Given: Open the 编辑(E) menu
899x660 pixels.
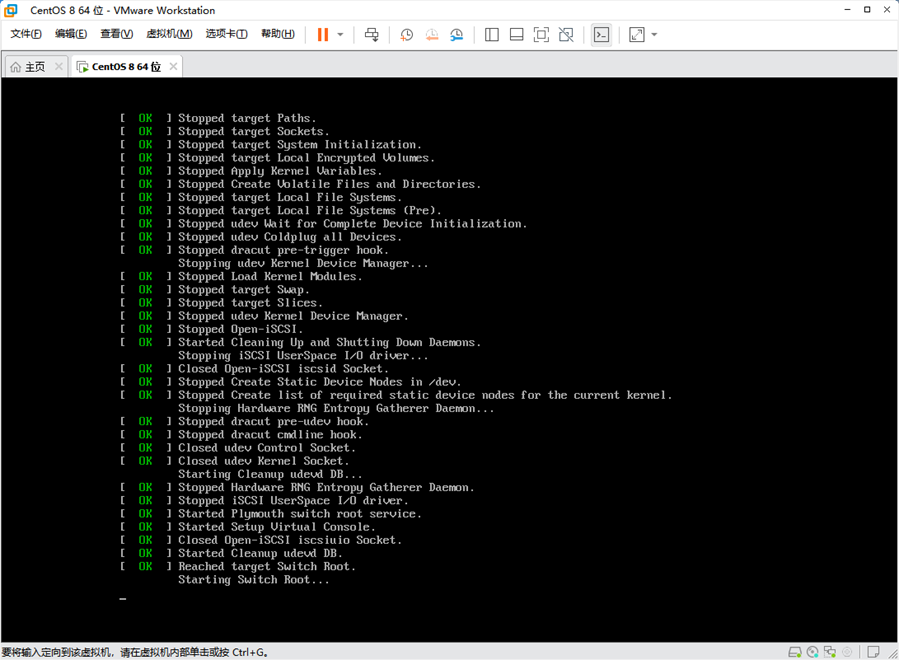Looking at the screenshot, I should (x=71, y=34).
